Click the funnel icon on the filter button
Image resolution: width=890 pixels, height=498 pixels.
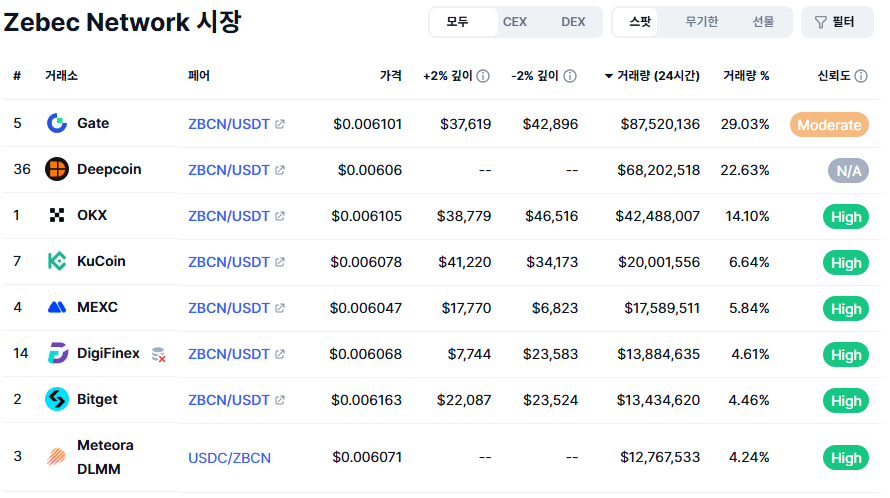(821, 22)
